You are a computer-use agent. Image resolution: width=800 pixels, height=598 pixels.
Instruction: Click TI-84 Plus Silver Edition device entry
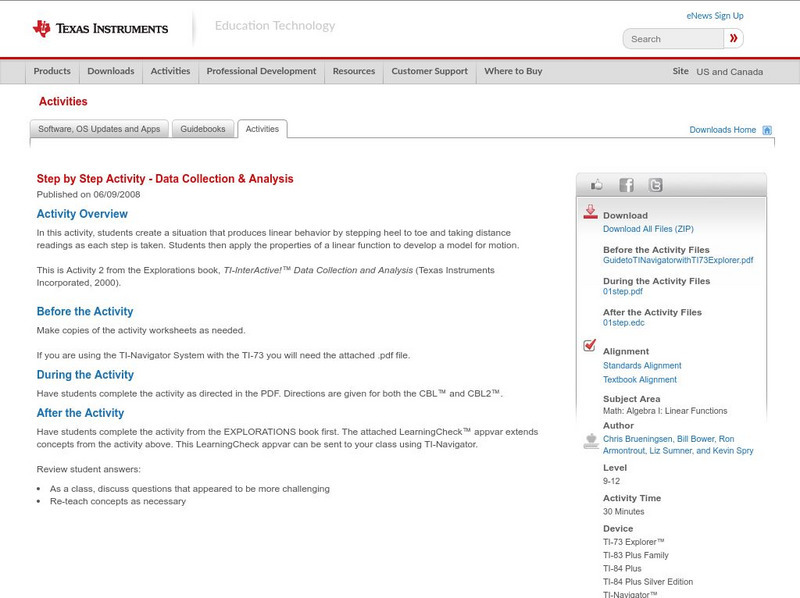648,582
